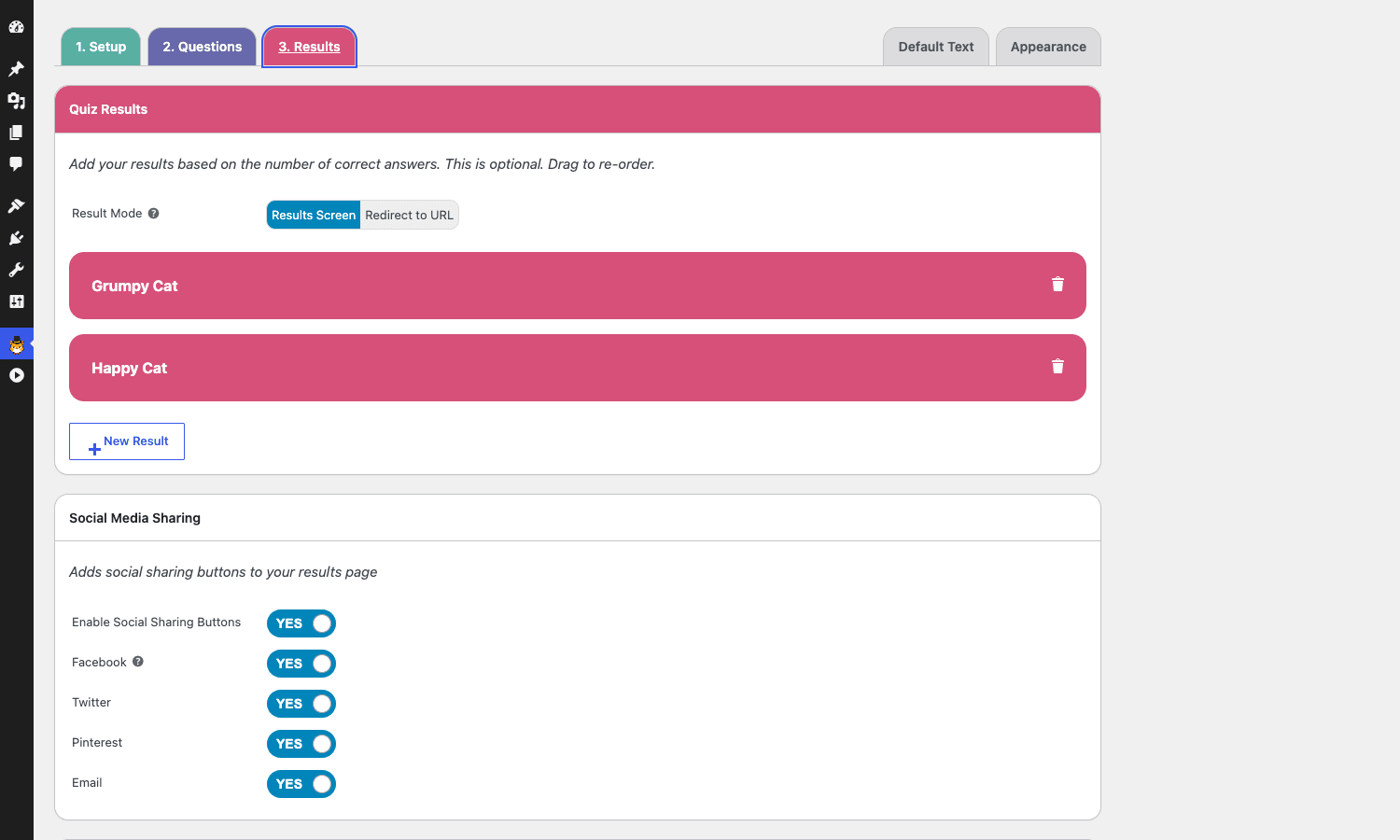Click the Result Mode help question icon
This screenshot has height=840, width=1400.
coord(154,214)
